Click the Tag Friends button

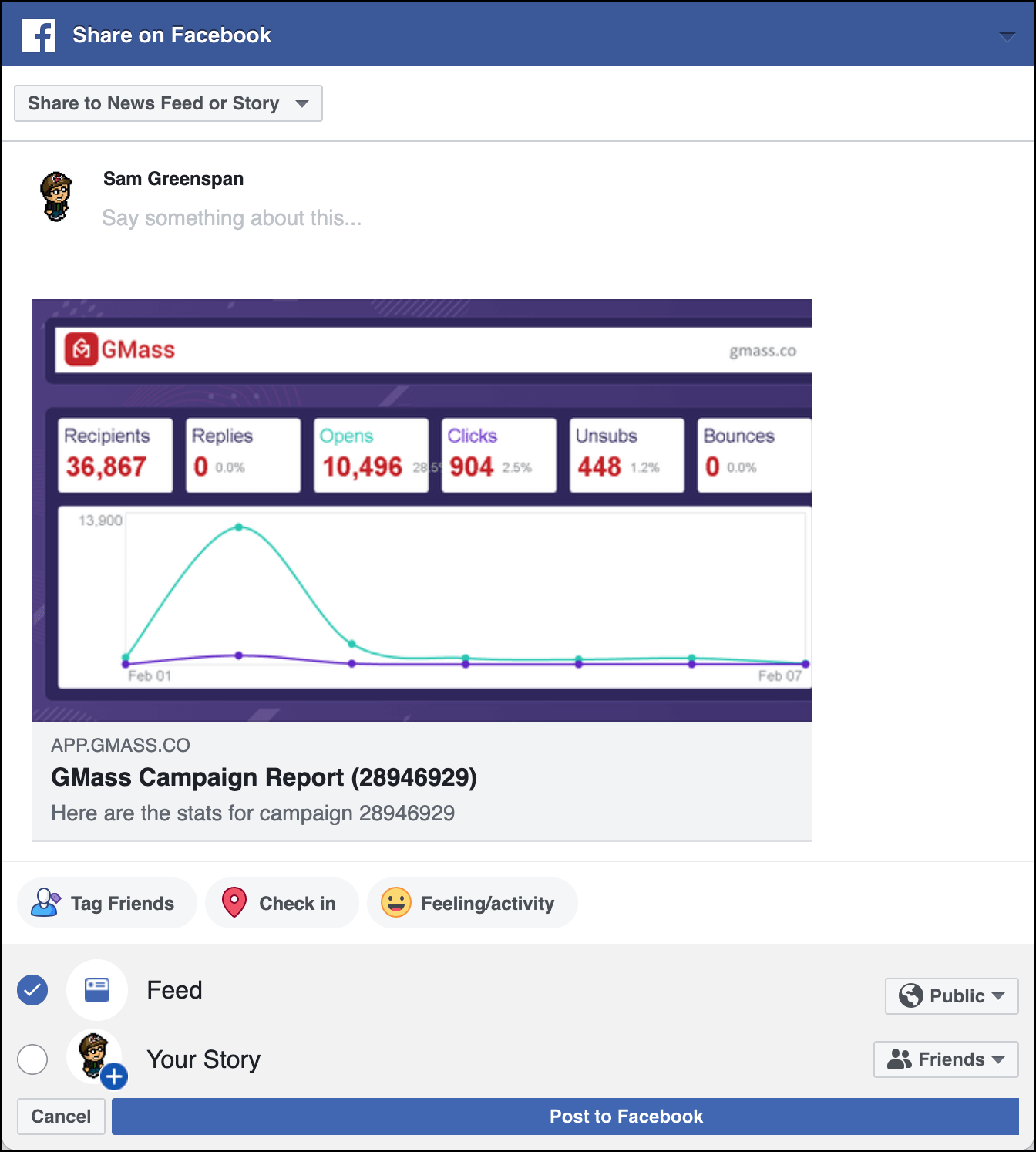point(107,903)
